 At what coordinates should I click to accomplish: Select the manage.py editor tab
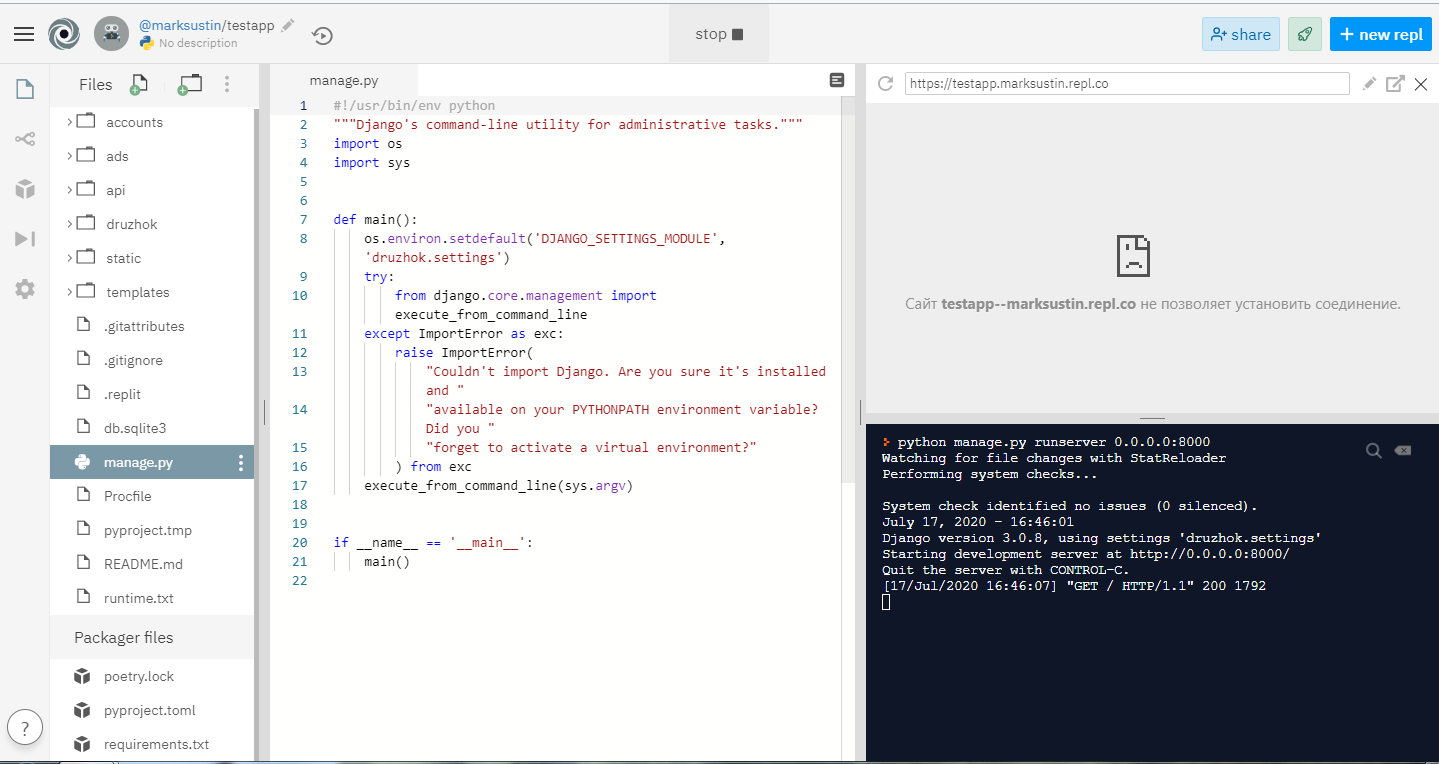point(344,81)
